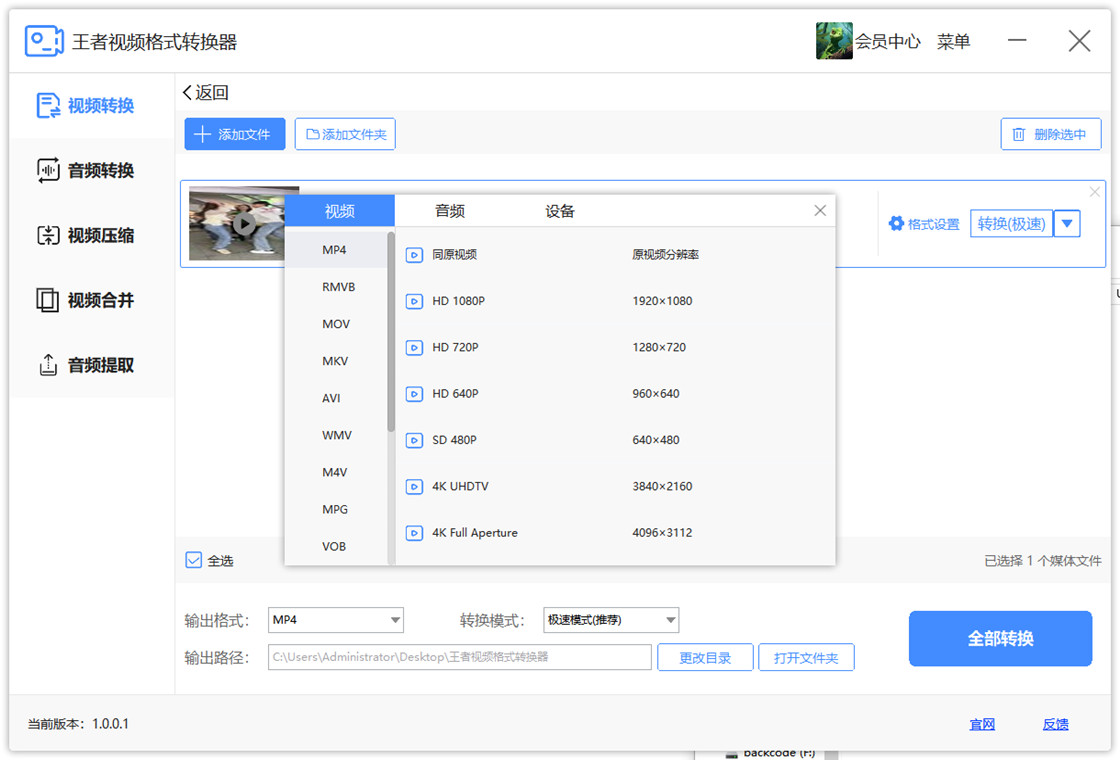The height and width of the screenshot is (760, 1120).
Task: Open the 转换模式 dropdown
Action: 611,620
